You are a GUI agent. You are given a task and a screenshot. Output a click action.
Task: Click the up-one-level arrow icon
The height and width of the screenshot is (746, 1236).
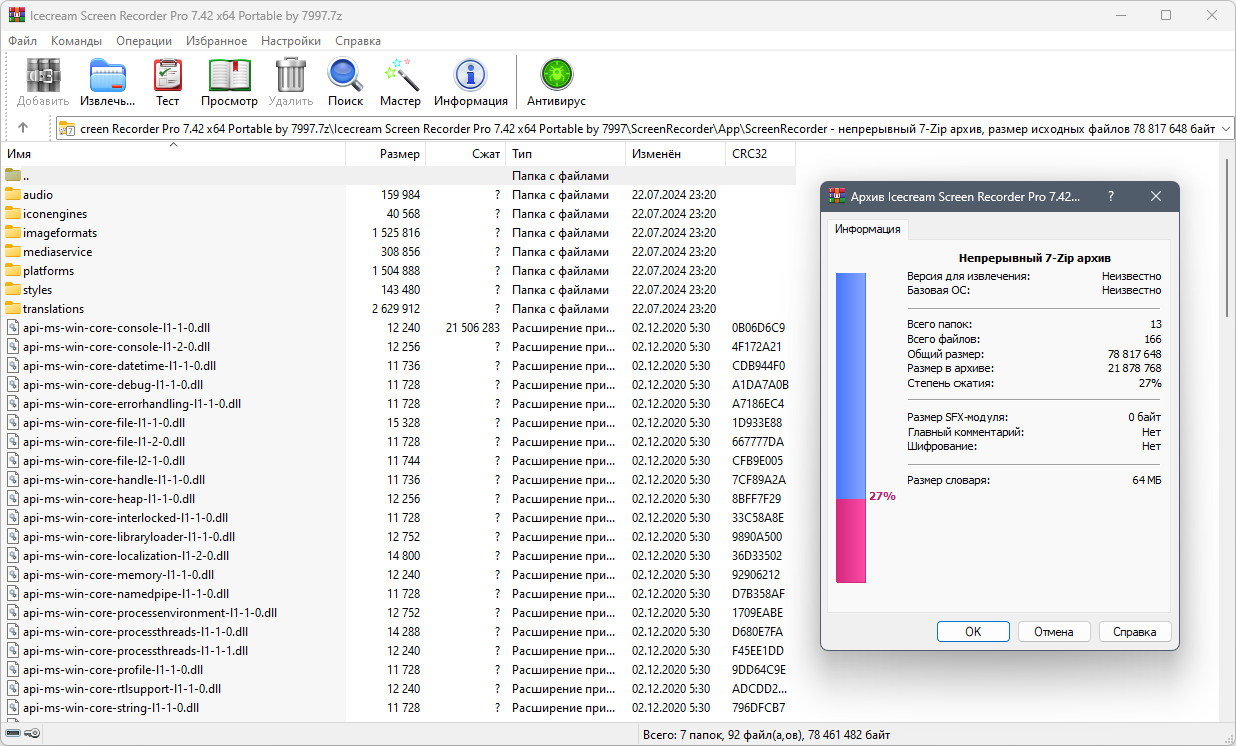23,128
